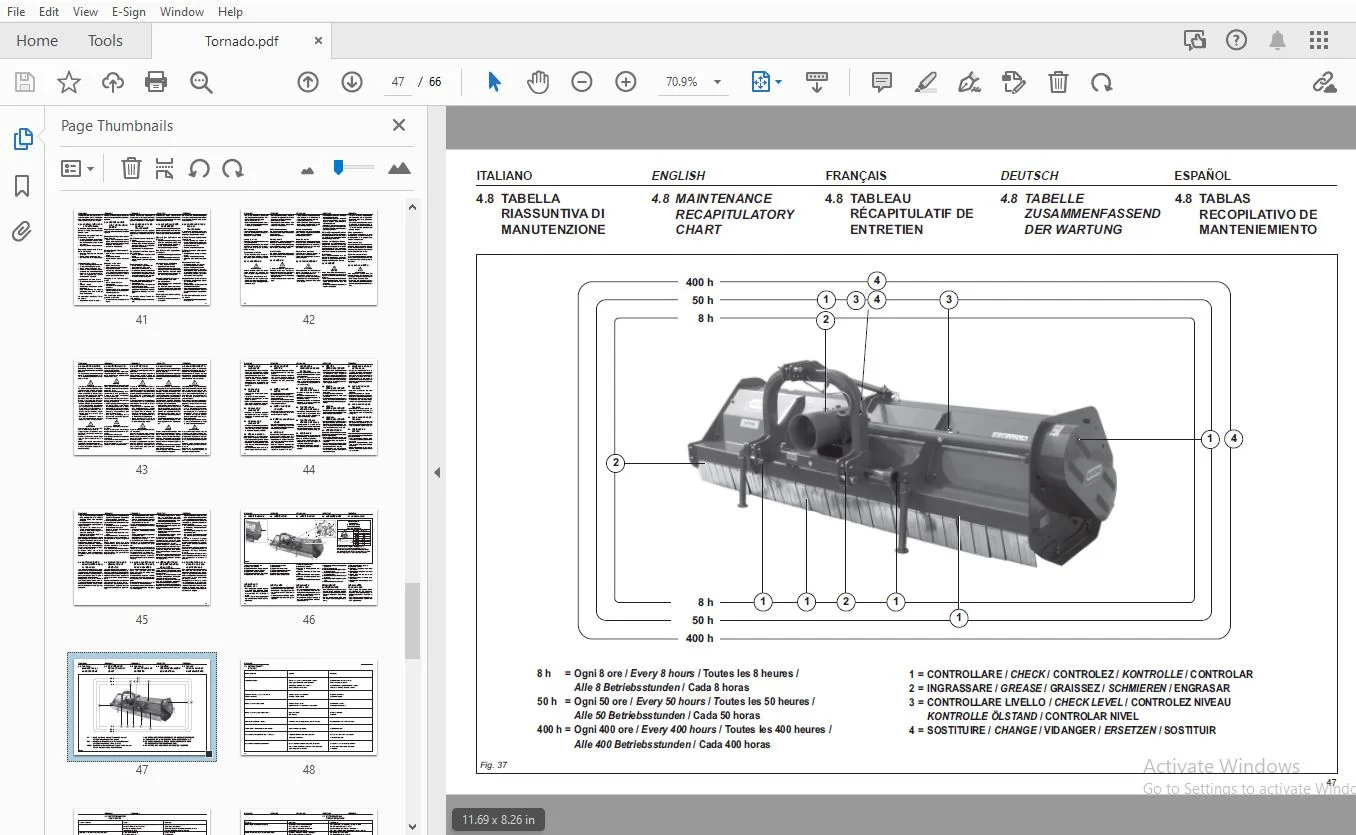Select the Tornado.pdf document tab
The image size is (1356, 835).
pyautogui.click(x=241, y=41)
